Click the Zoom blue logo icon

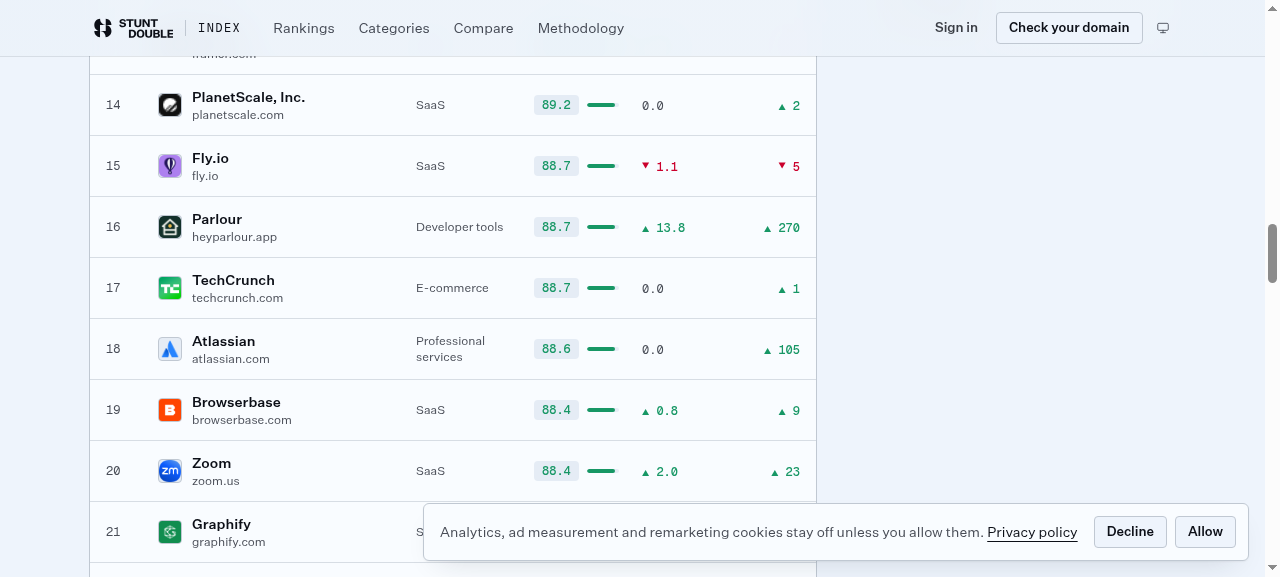[x=170, y=471]
